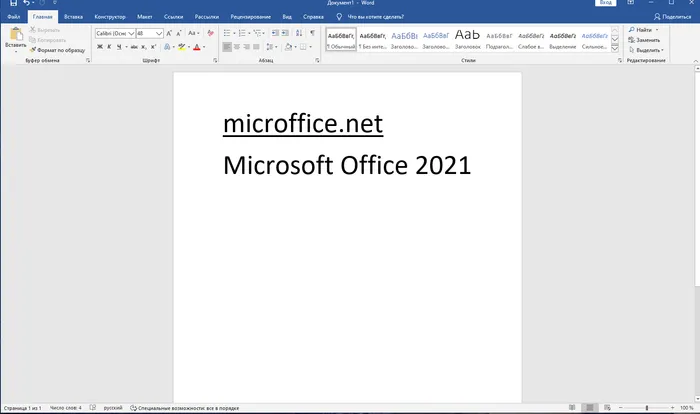Image resolution: width=700 pixels, height=414 pixels.
Task: Toggle italic formatting (К)
Action: click(109, 47)
